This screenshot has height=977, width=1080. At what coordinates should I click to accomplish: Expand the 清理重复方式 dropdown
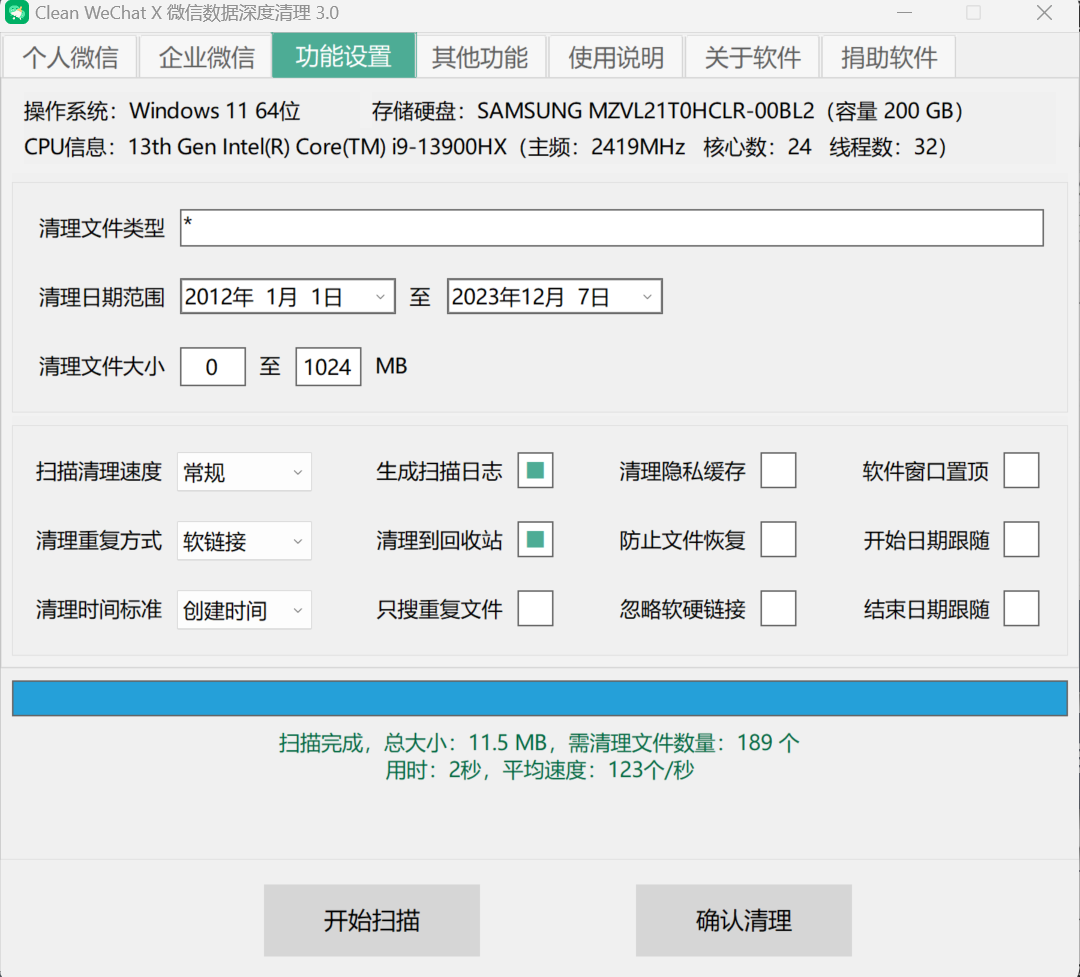click(244, 541)
